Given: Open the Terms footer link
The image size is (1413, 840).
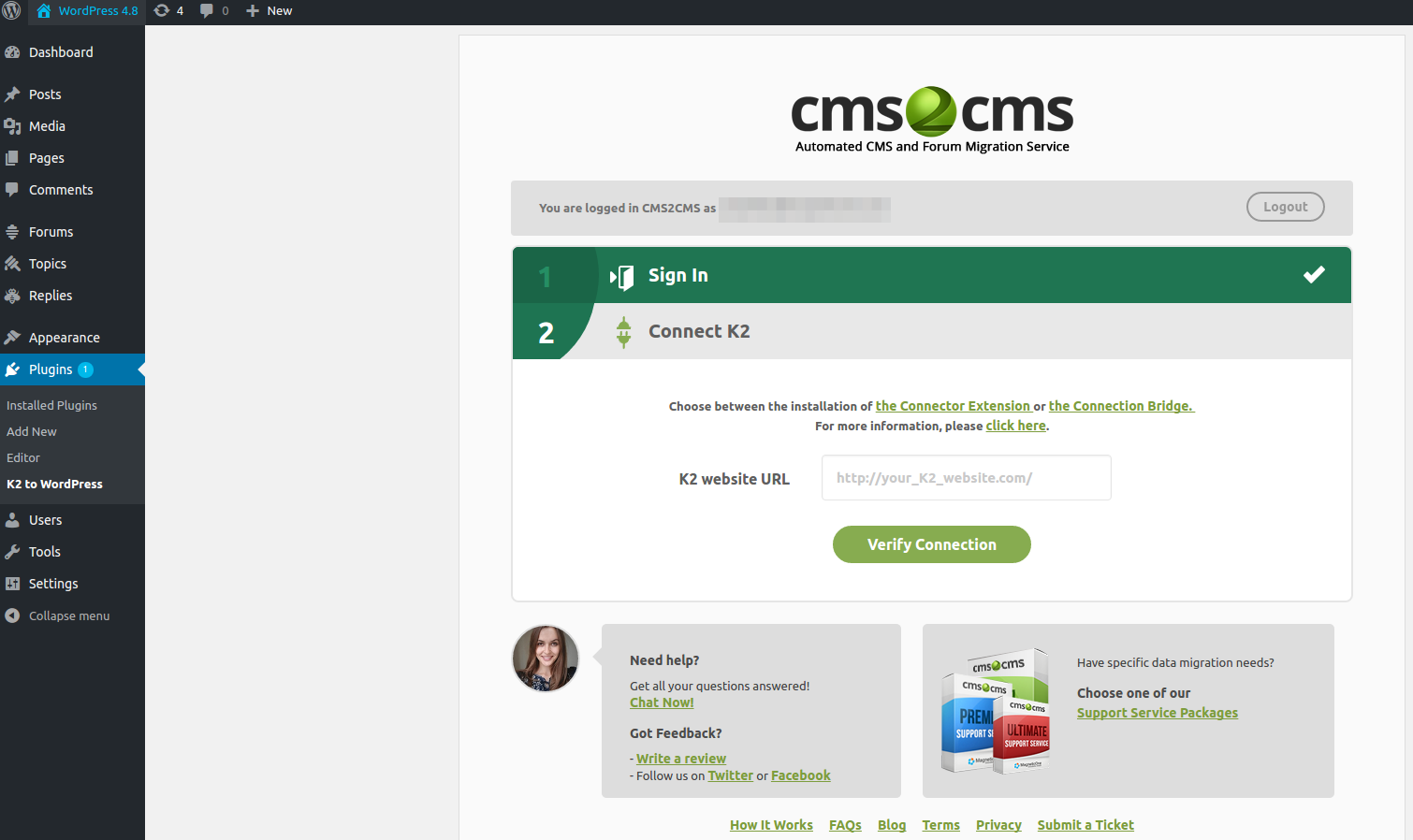Looking at the screenshot, I should pyautogui.click(x=940, y=825).
